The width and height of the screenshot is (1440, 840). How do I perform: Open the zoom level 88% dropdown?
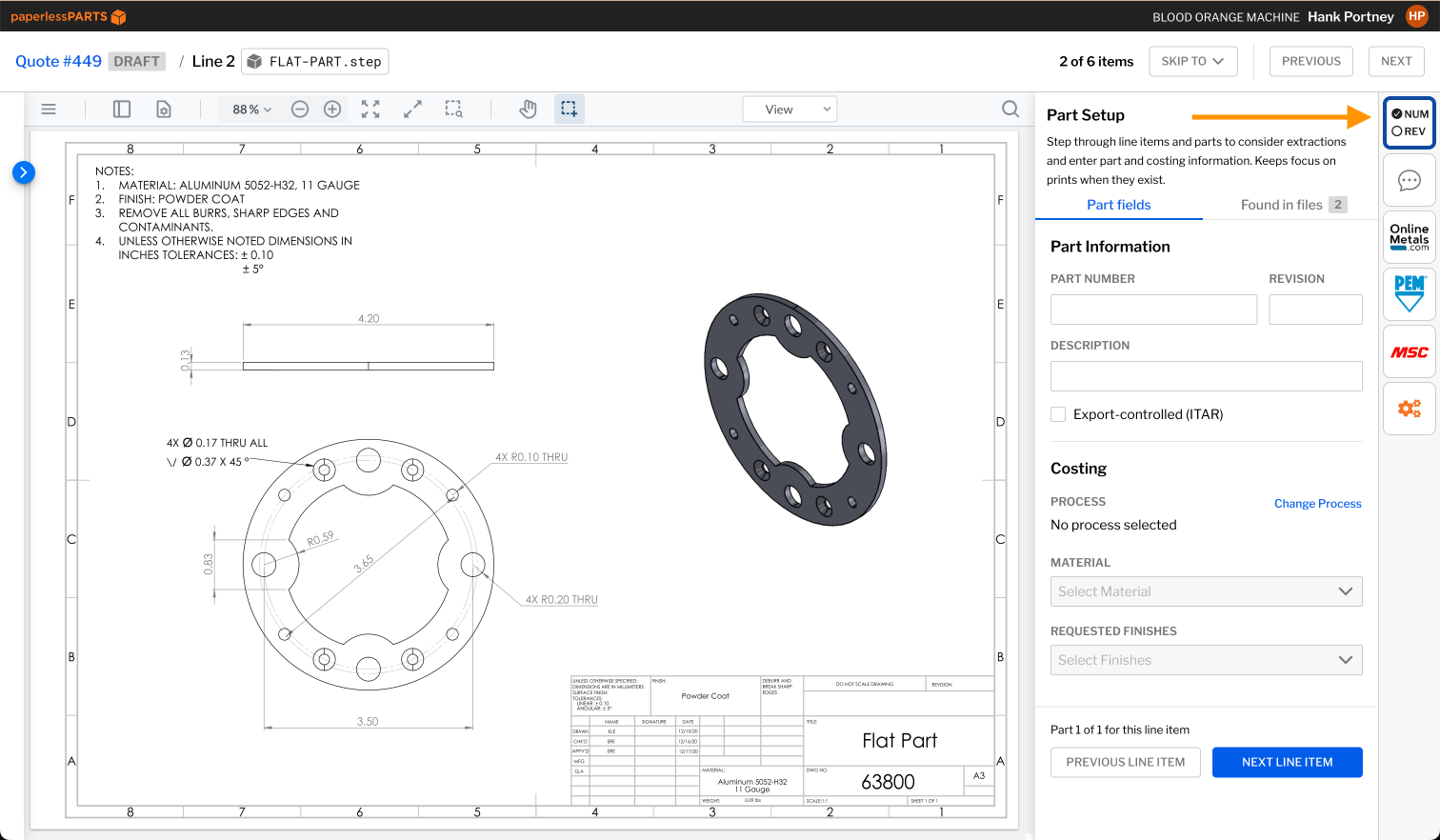[x=252, y=110]
